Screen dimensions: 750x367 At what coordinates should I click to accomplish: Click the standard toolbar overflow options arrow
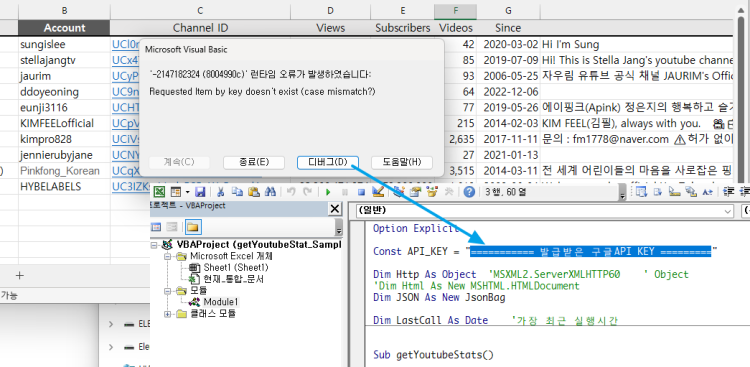622,193
